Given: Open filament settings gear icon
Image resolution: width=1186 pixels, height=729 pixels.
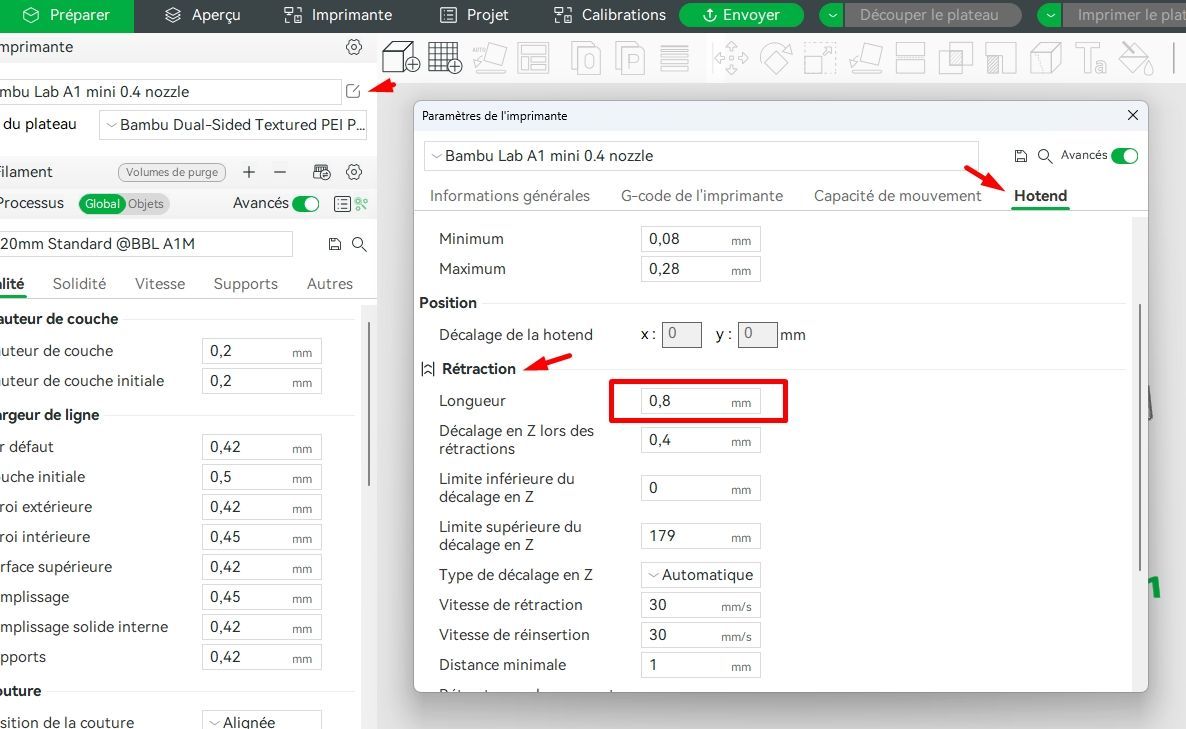Looking at the screenshot, I should tap(353, 172).
